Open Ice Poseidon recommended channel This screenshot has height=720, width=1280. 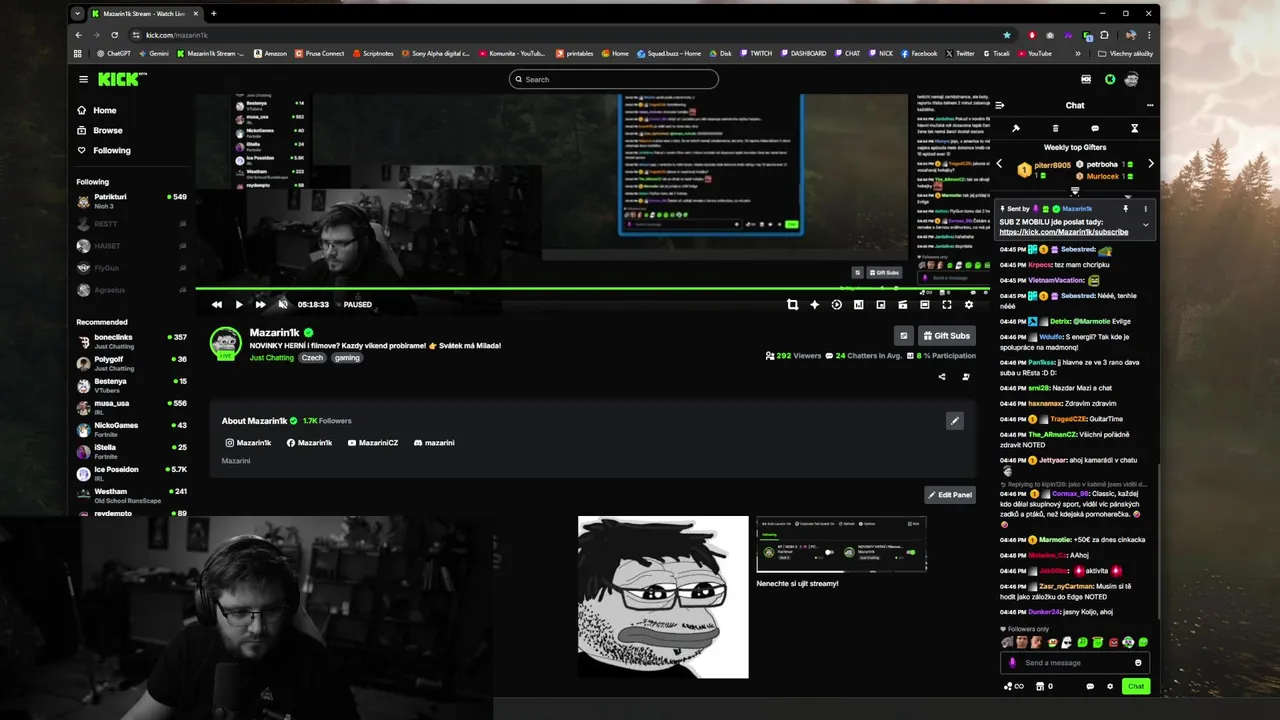click(x=132, y=473)
